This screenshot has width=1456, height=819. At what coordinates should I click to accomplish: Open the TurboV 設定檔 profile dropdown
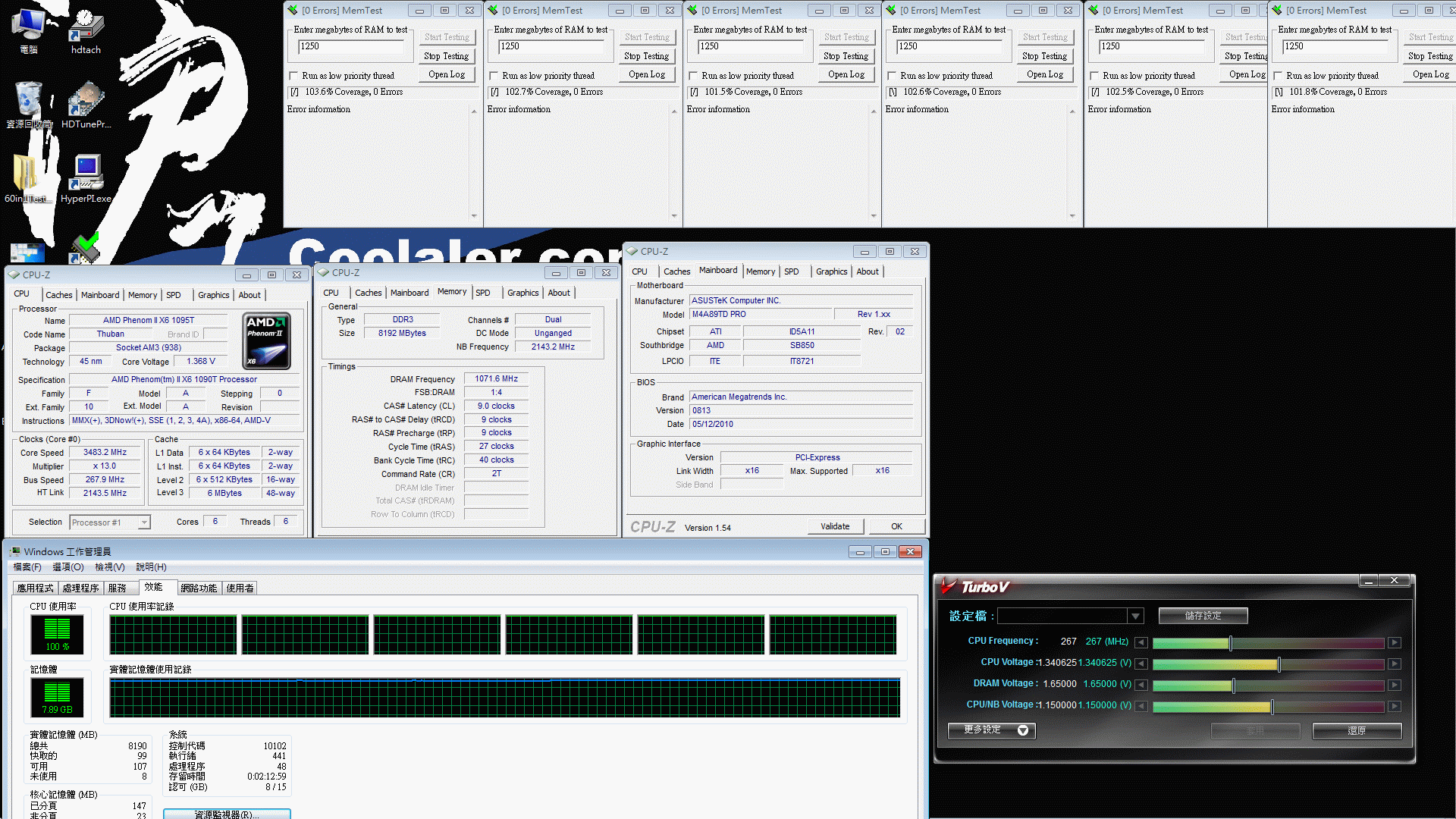1135,616
